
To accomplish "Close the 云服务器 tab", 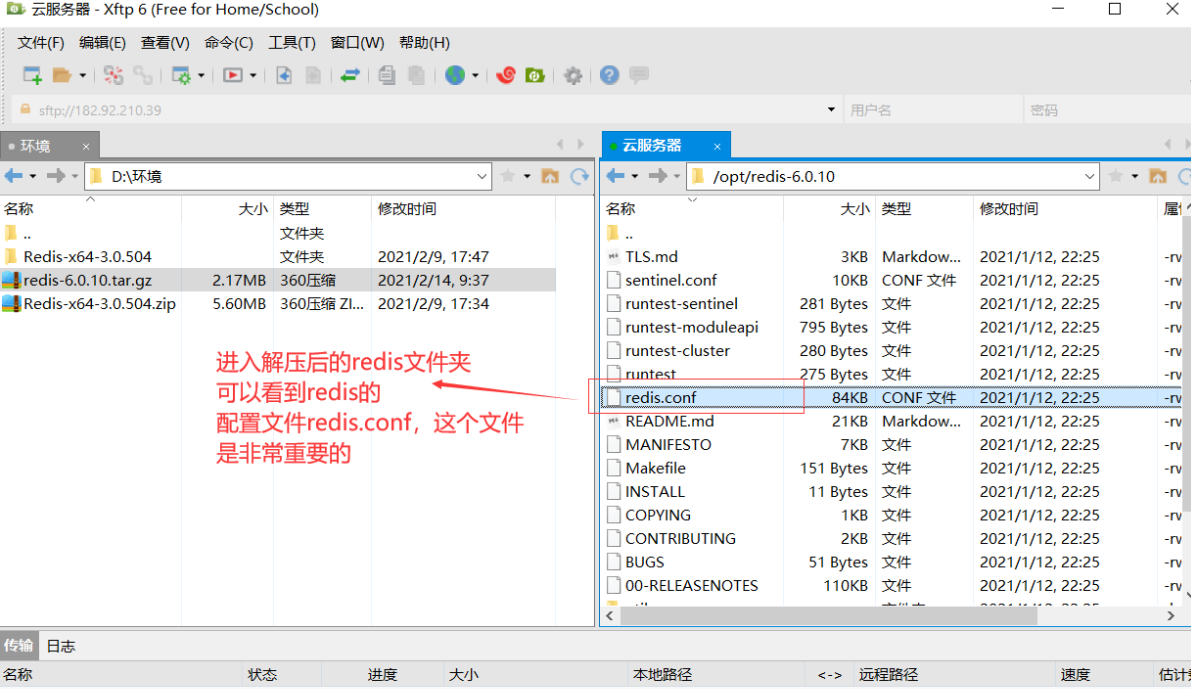I will 717,147.
